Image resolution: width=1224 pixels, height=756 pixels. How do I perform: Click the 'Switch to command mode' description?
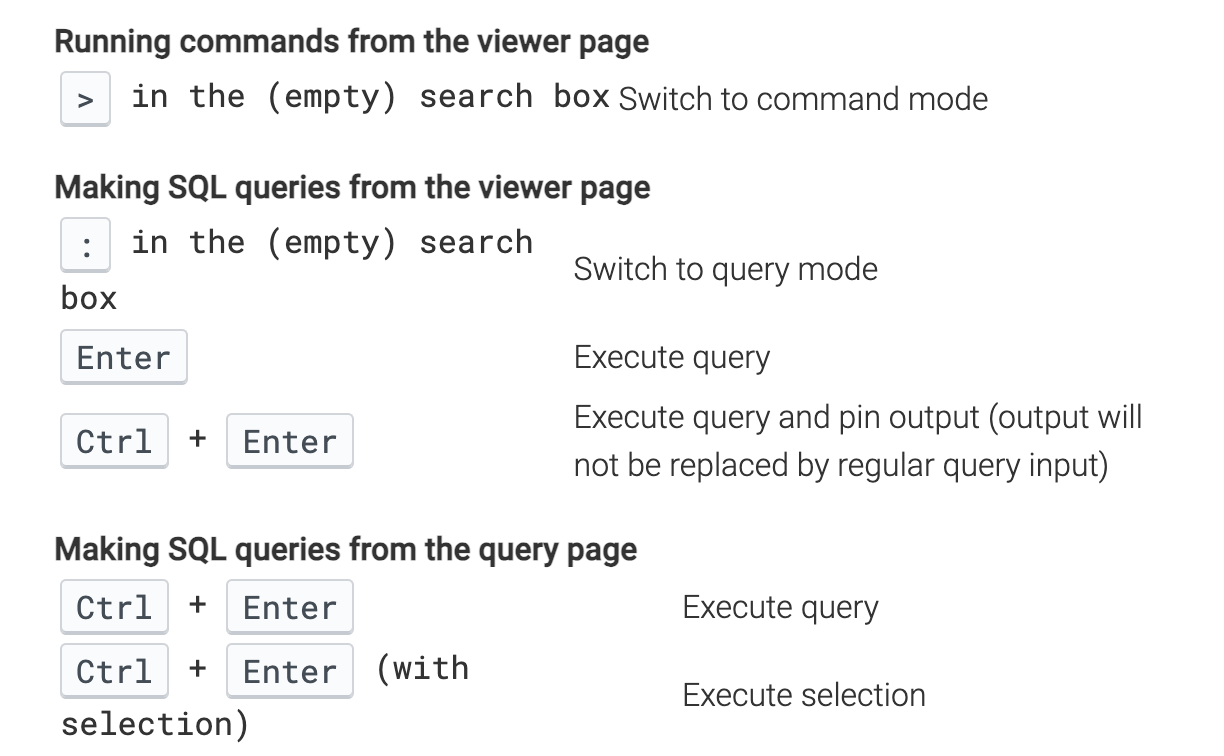pyautogui.click(x=803, y=99)
